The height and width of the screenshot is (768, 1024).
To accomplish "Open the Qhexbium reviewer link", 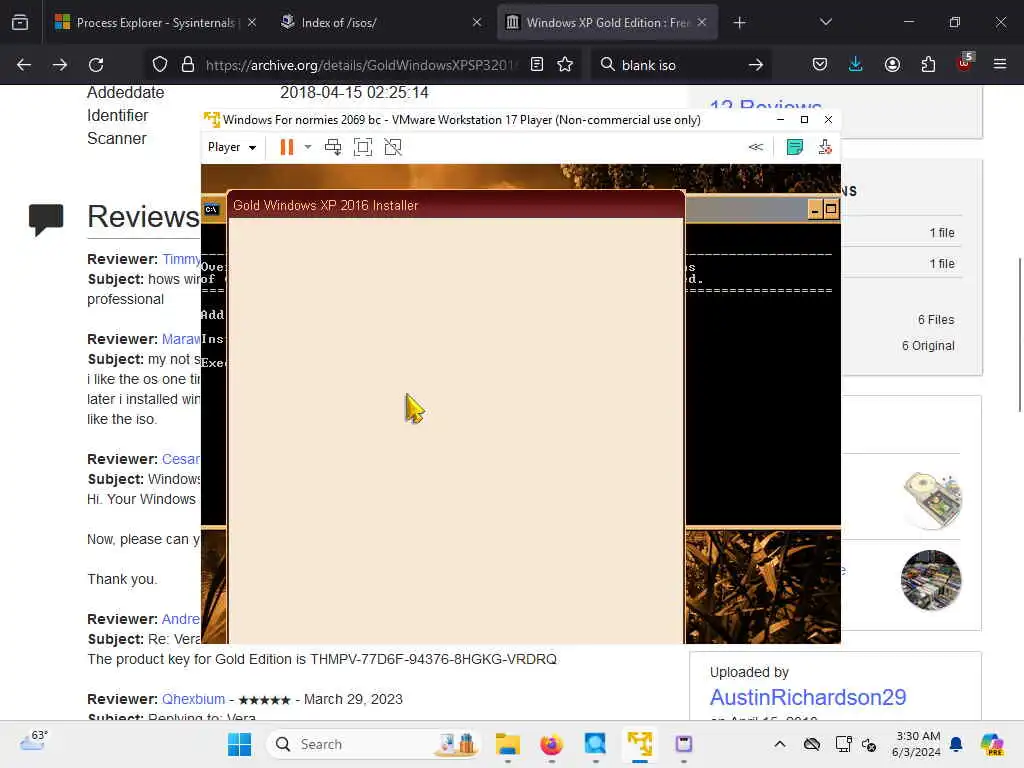I will click(x=193, y=699).
